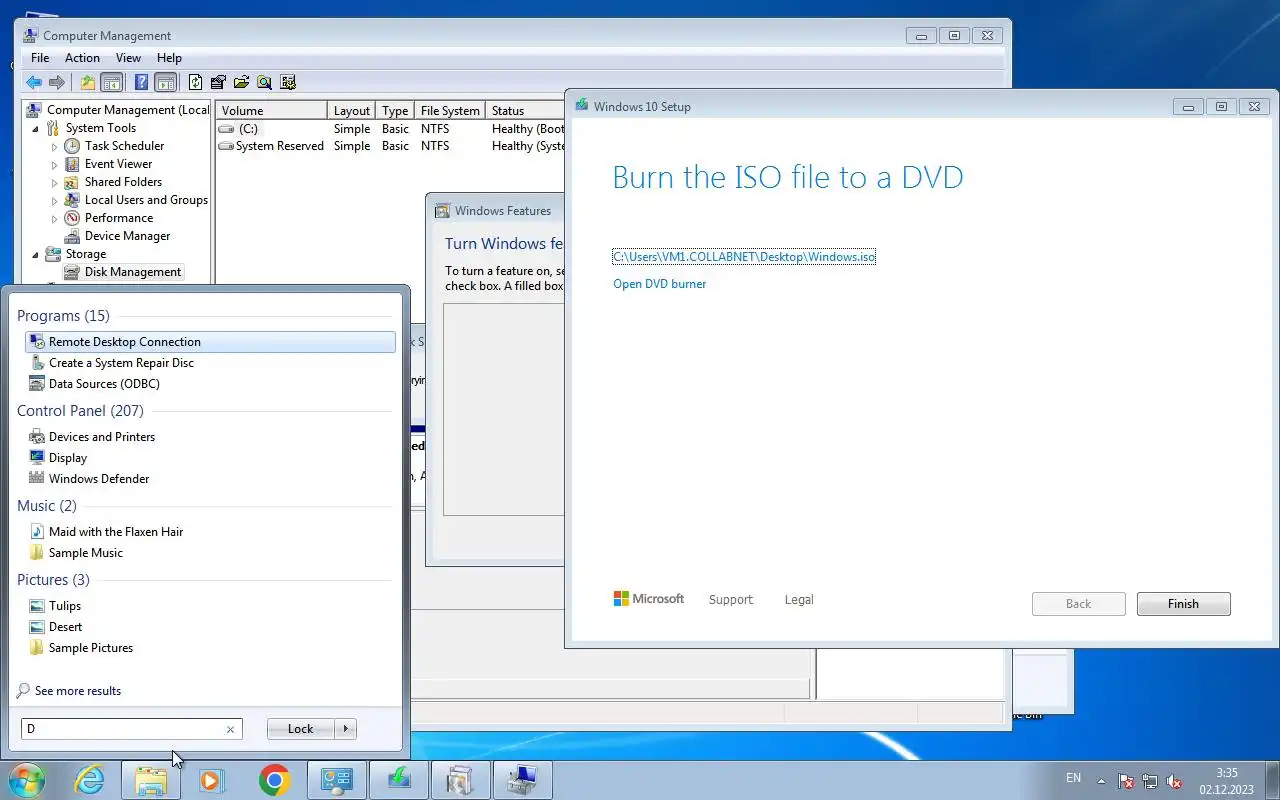Expand the Shared Folders tree node
The width and height of the screenshot is (1280, 800).
(55, 183)
